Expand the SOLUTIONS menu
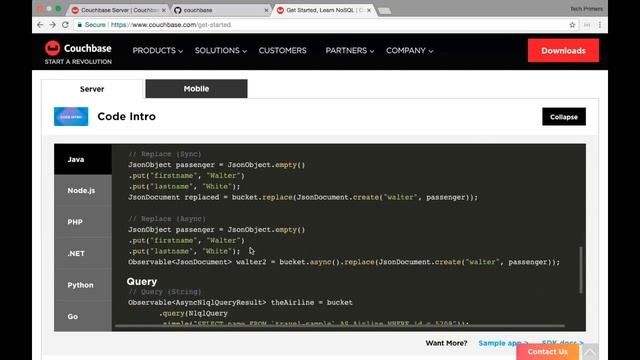640x360 pixels. click(220, 51)
